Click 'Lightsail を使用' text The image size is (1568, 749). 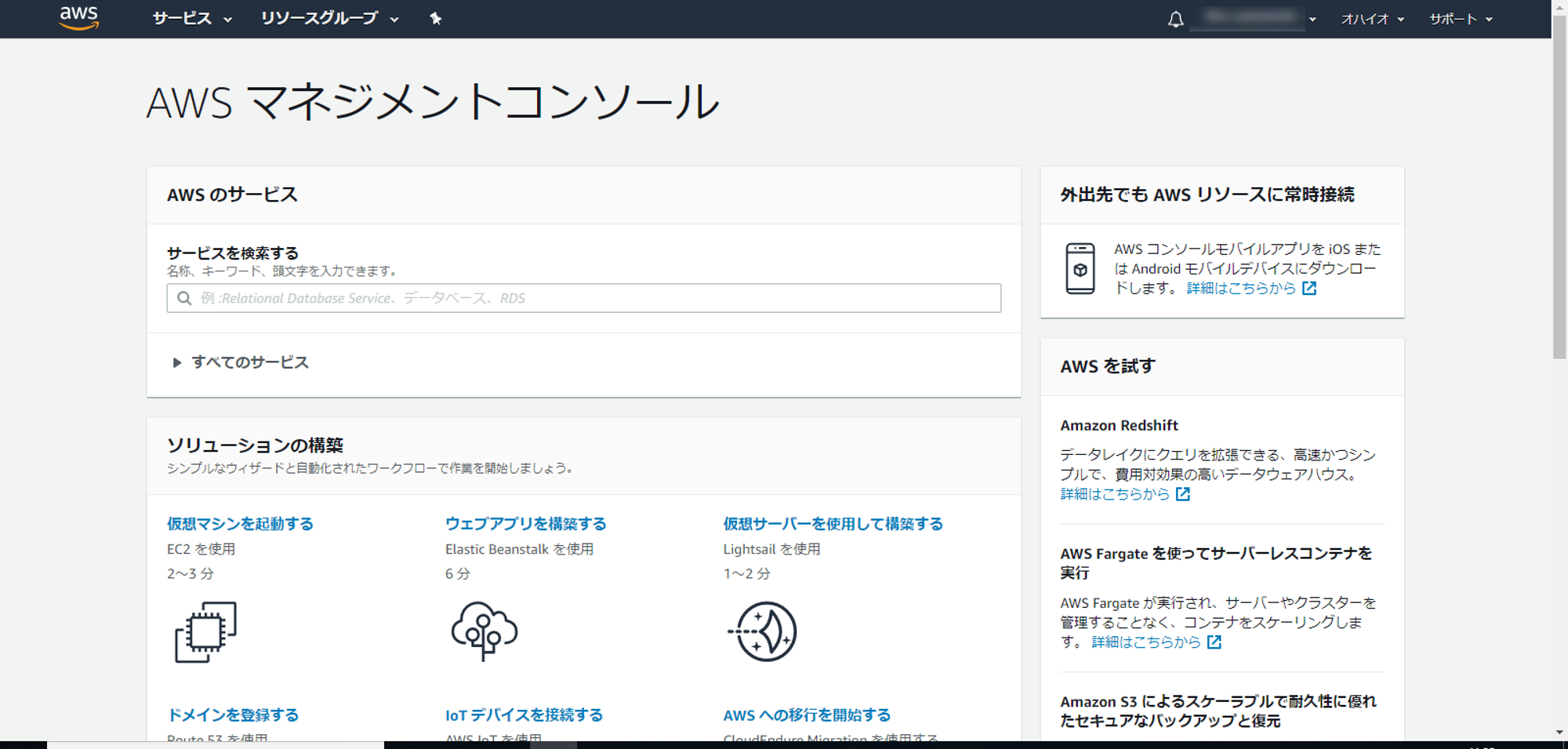771,549
